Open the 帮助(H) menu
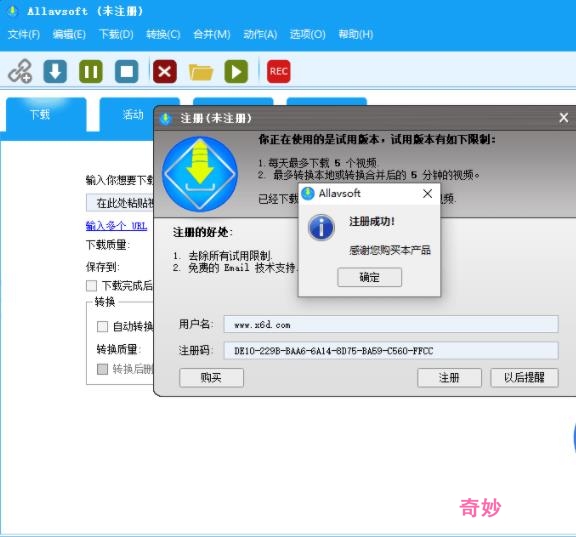 (x=356, y=35)
